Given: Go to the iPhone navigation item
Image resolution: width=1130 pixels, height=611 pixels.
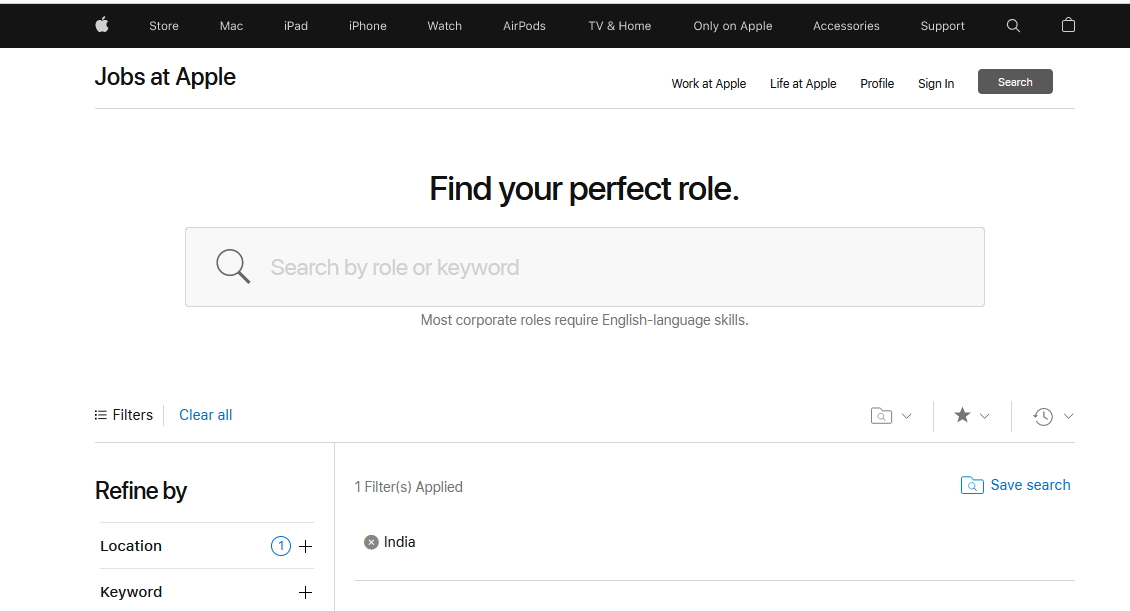Looking at the screenshot, I should (367, 26).
